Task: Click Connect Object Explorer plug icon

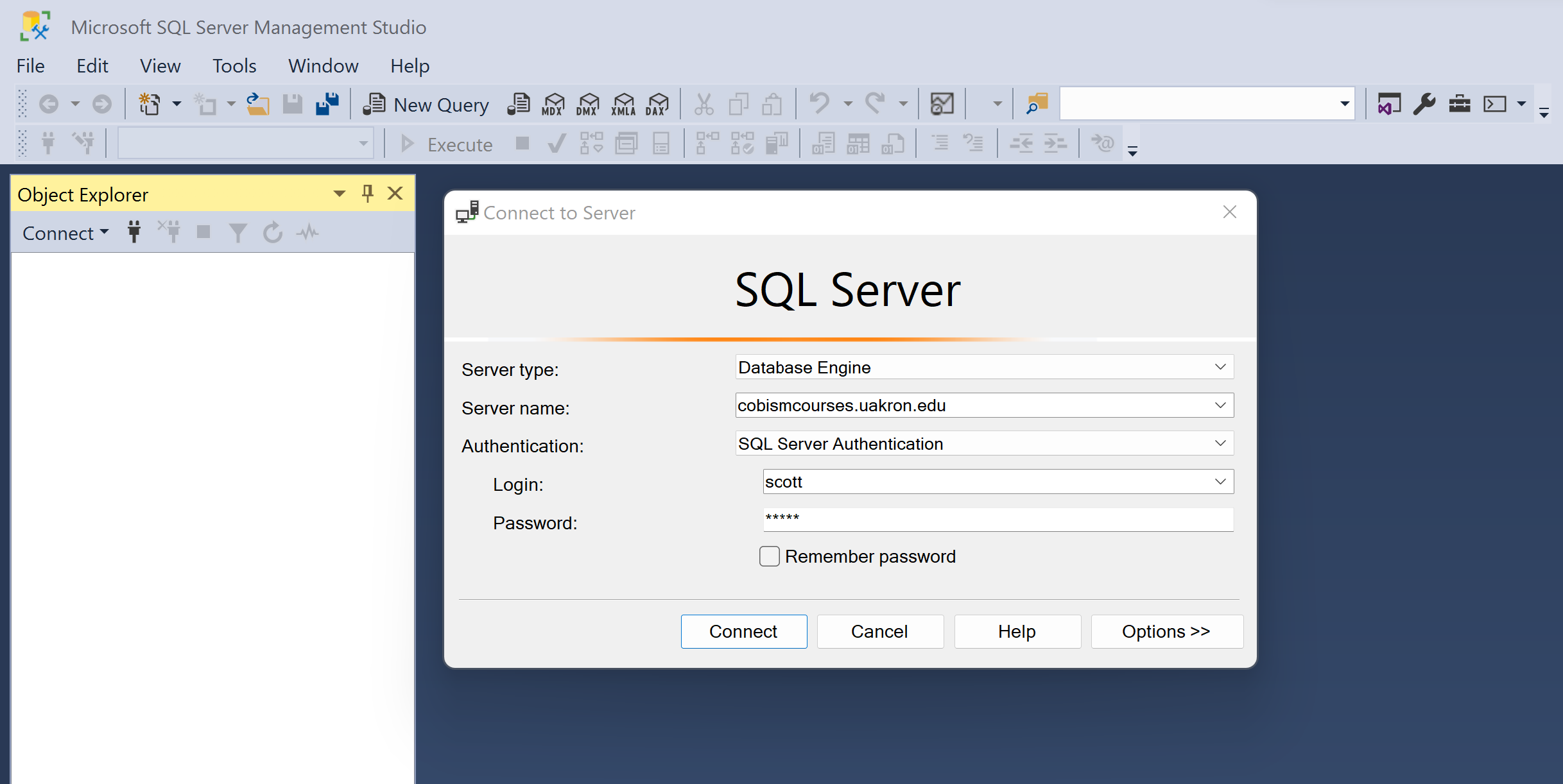Action: 134,232
